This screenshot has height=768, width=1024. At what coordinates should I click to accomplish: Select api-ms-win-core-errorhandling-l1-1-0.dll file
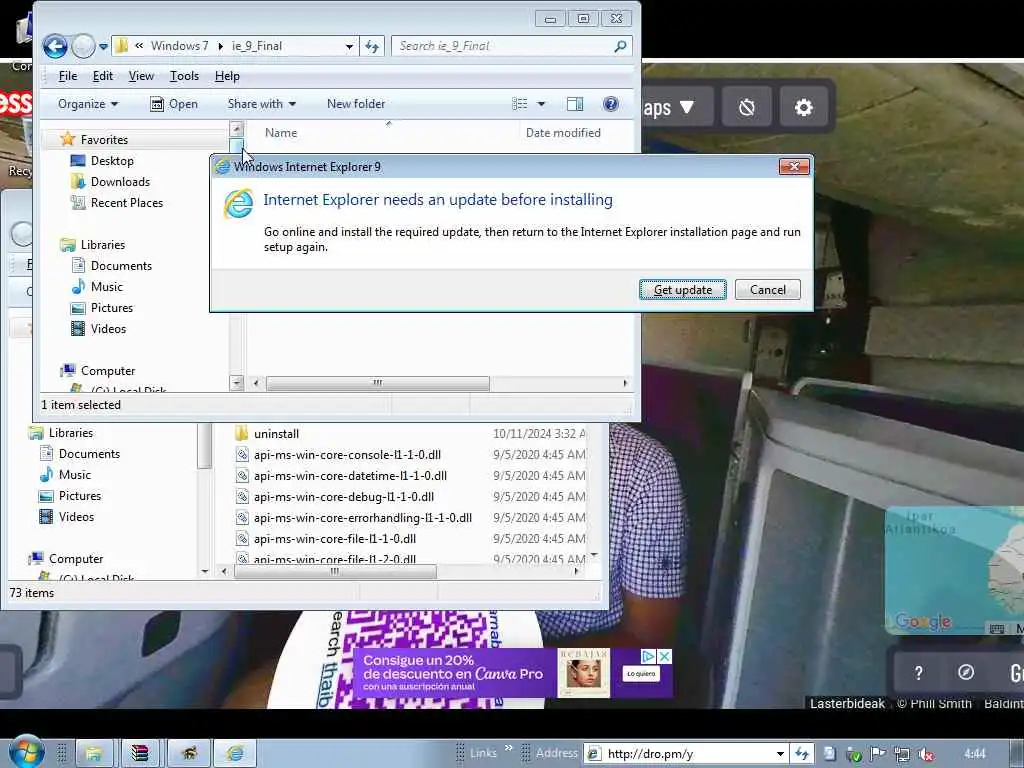(362, 517)
